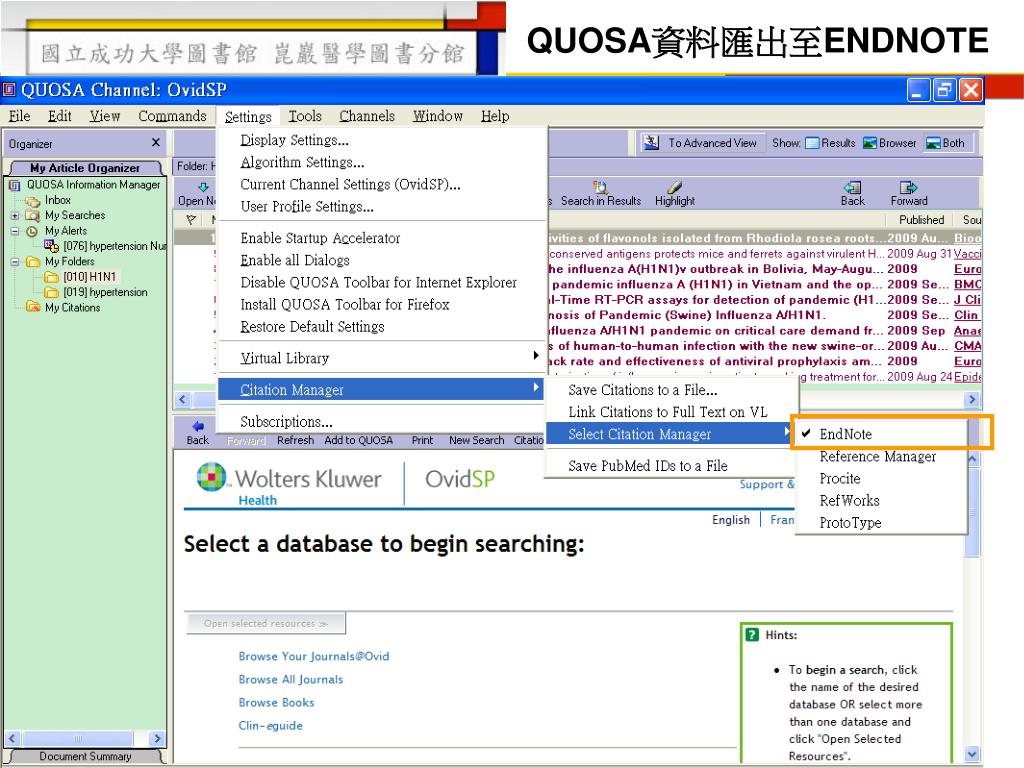The width and height of the screenshot is (1024, 768).
Task: Click Add to QUOSA in browser toolbar
Action: (x=359, y=440)
